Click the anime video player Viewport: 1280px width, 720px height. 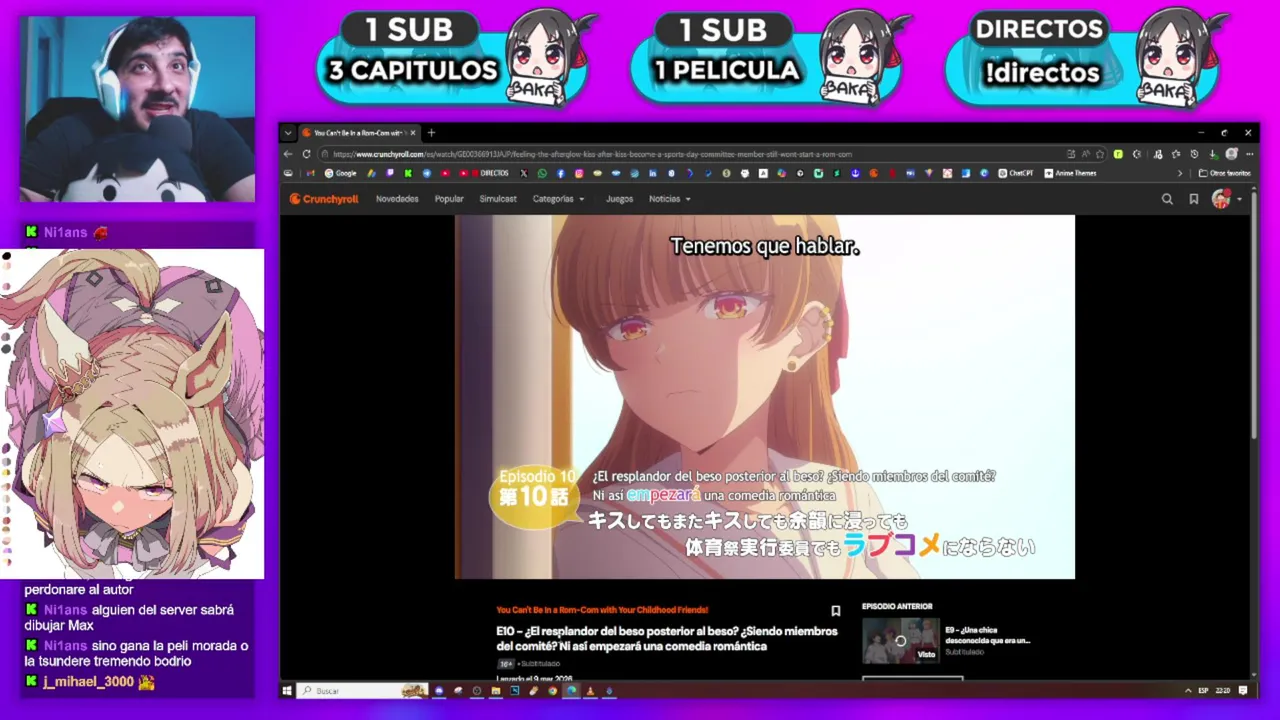[765, 397]
